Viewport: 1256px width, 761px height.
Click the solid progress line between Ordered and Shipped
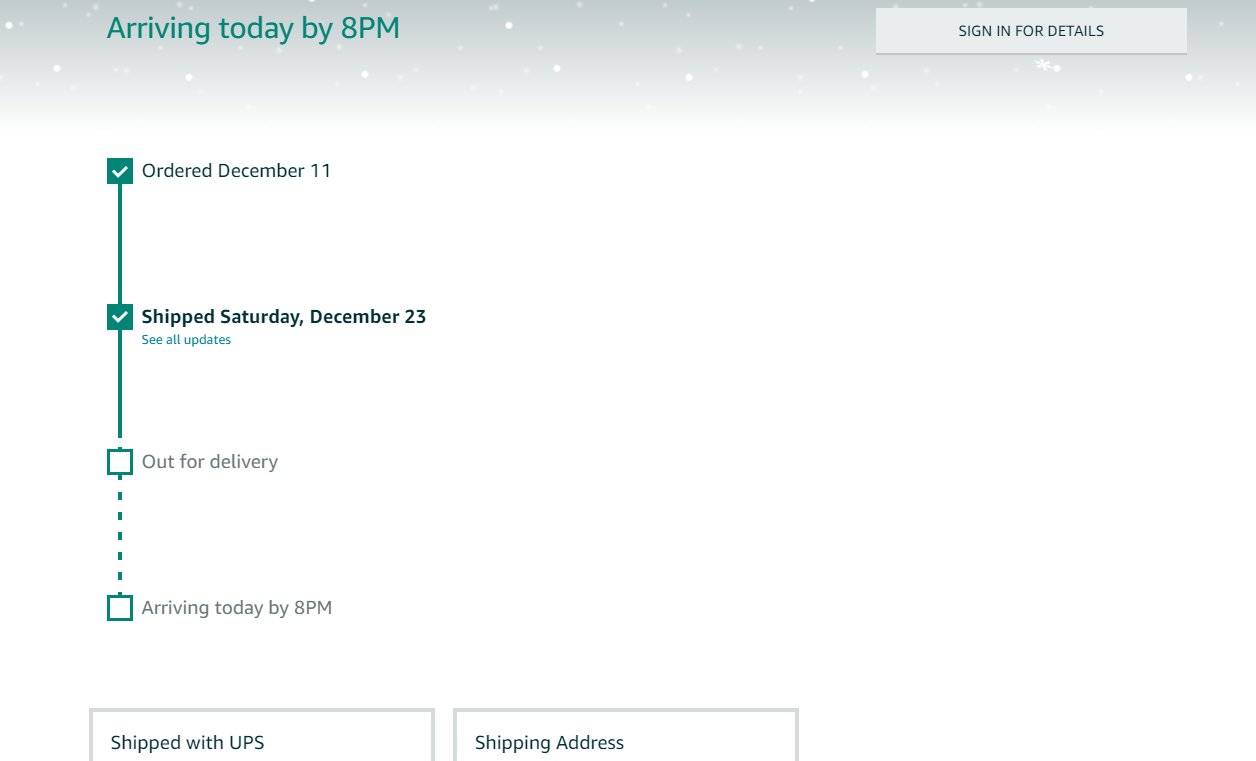tap(120, 244)
